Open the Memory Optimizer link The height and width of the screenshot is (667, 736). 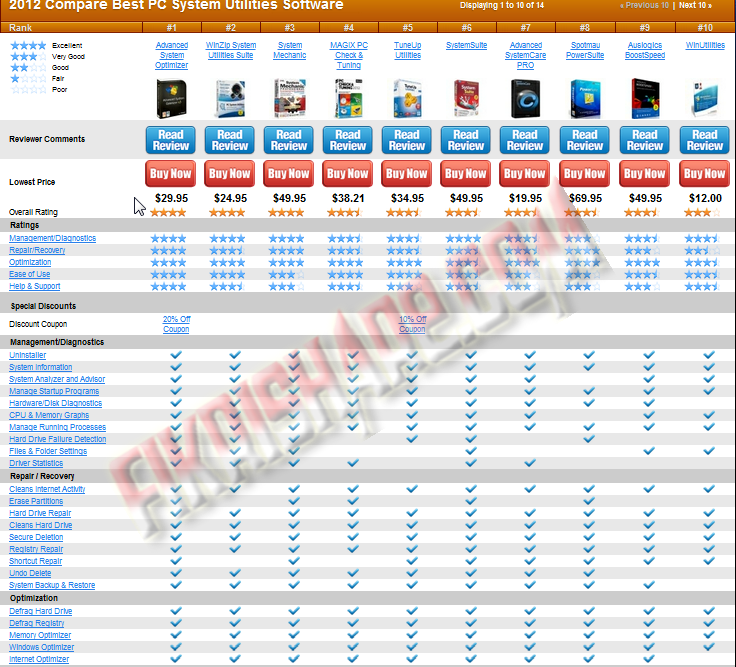tap(40, 635)
